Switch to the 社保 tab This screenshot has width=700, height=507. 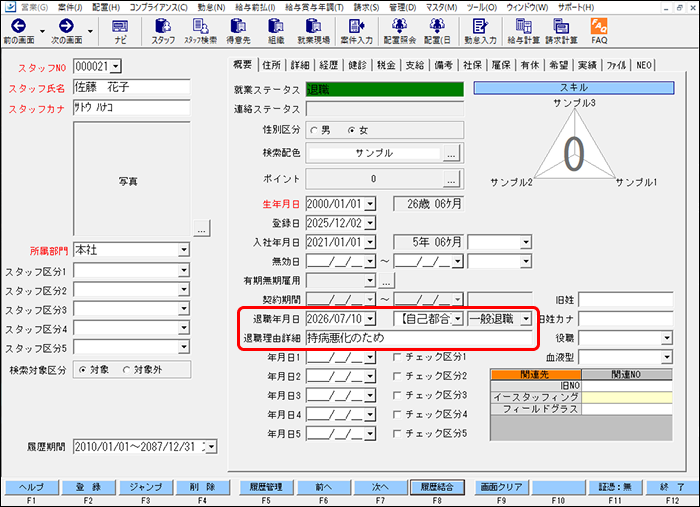[x=472, y=65]
